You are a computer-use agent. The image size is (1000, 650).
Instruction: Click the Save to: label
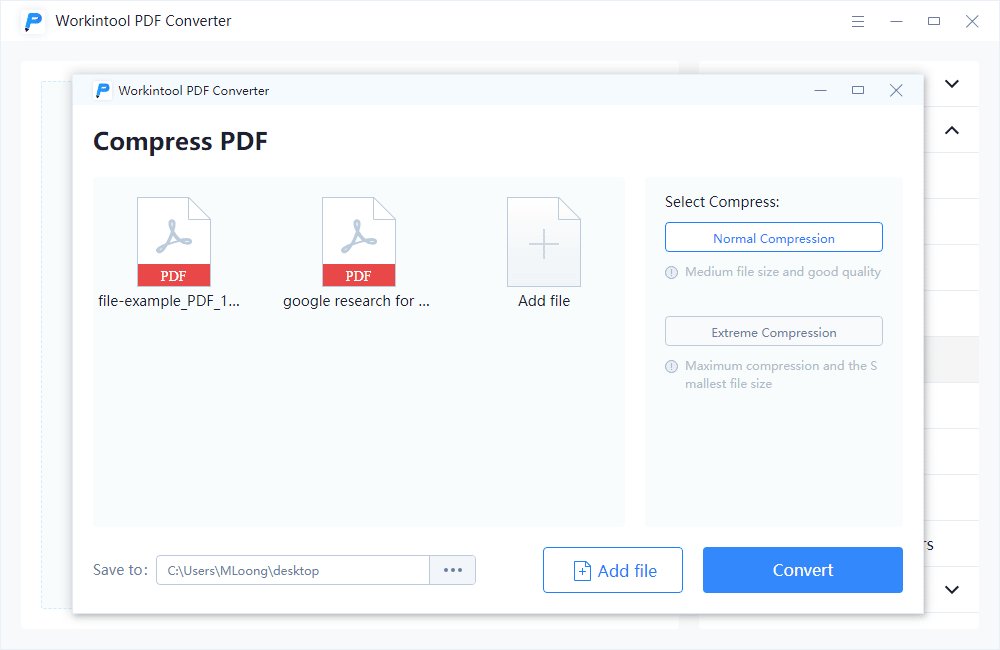pos(120,570)
